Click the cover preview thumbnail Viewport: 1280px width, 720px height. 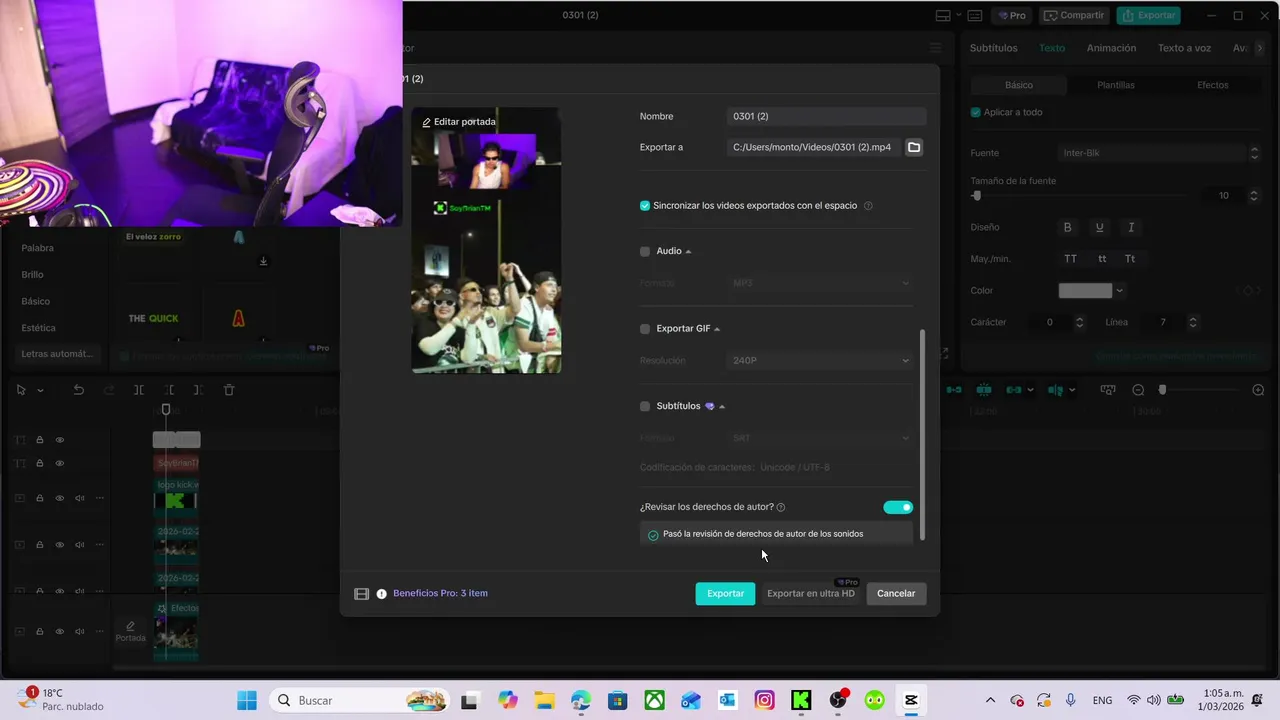pyautogui.click(x=486, y=240)
